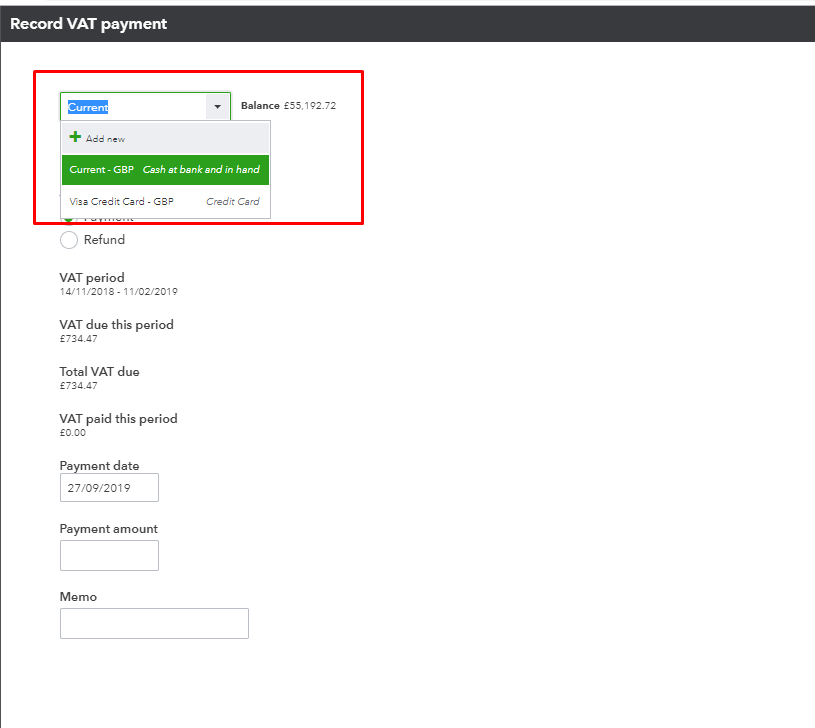815x728 pixels.
Task: Collapse the bank account dropdown arrow
Action: 217,106
